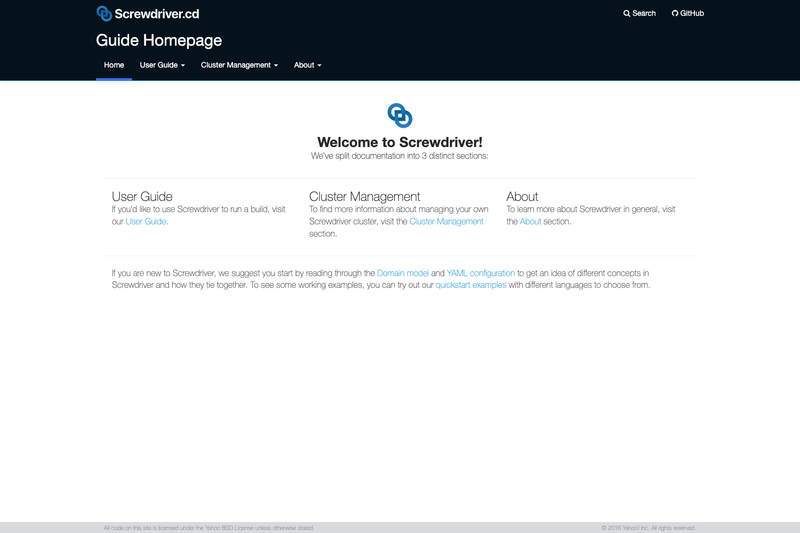Click the search magnifier icon
This screenshot has width=800, height=533.
(x=627, y=14)
